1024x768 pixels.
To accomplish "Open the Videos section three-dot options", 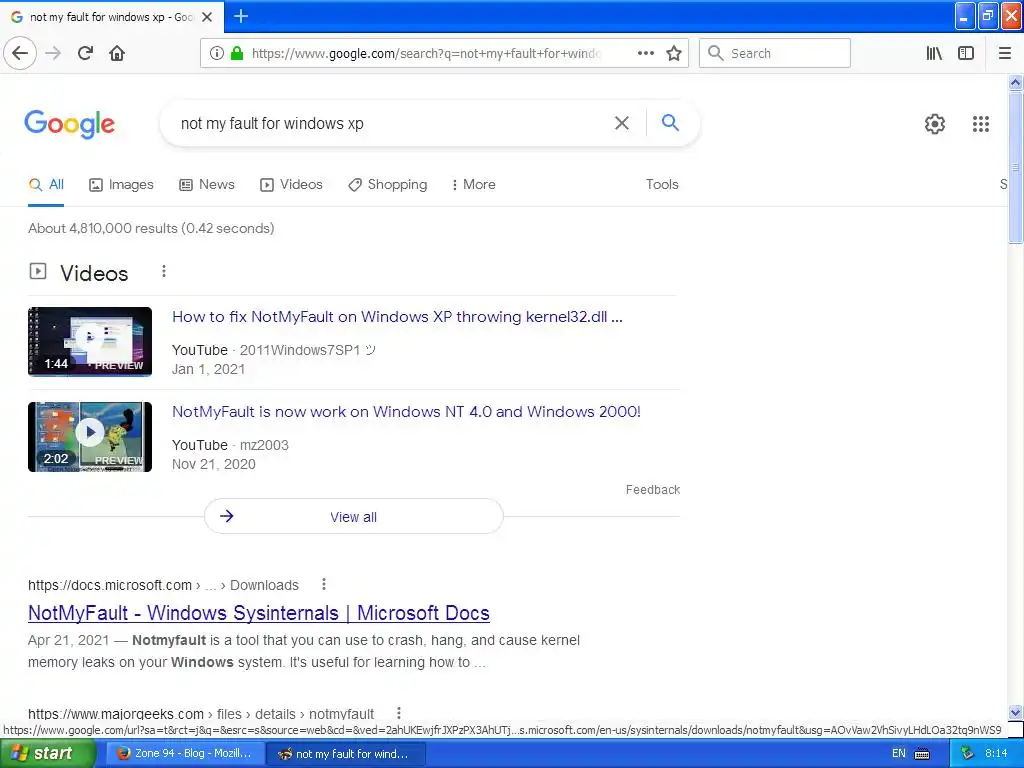I will (164, 271).
